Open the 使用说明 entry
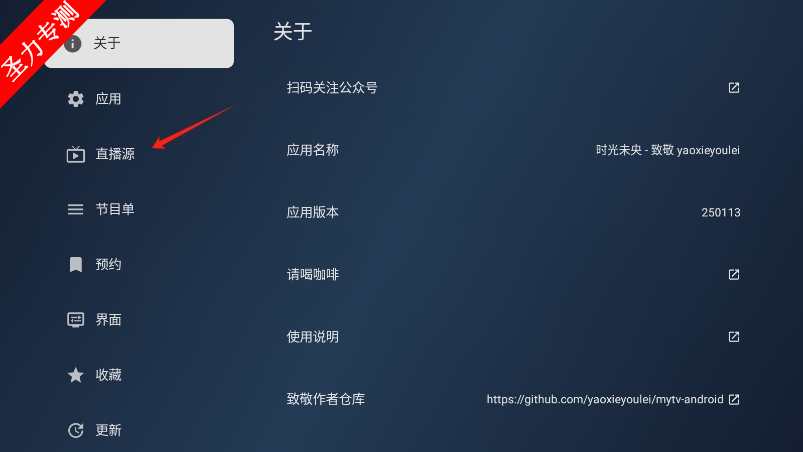Screen dimensions: 803x452 pos(513,337)
